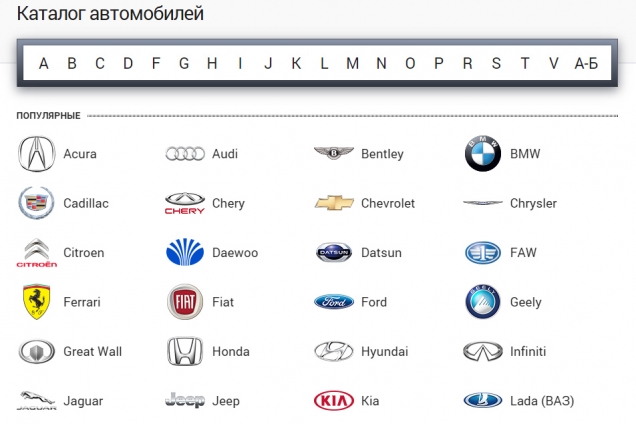Click the Geely logo icon
Screen dimensions: 636x424
(x=483, y=302)
